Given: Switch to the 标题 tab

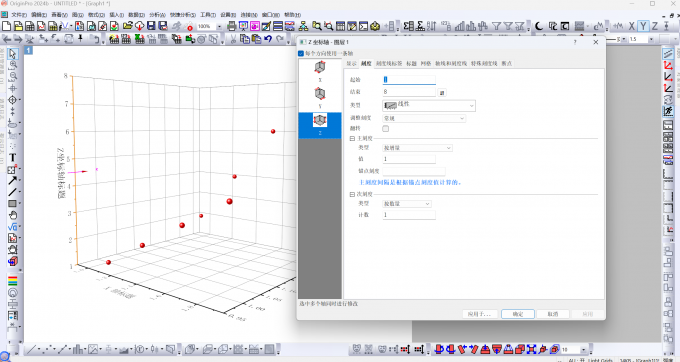Looking at the screenshot, I should [x=412, y=63].
